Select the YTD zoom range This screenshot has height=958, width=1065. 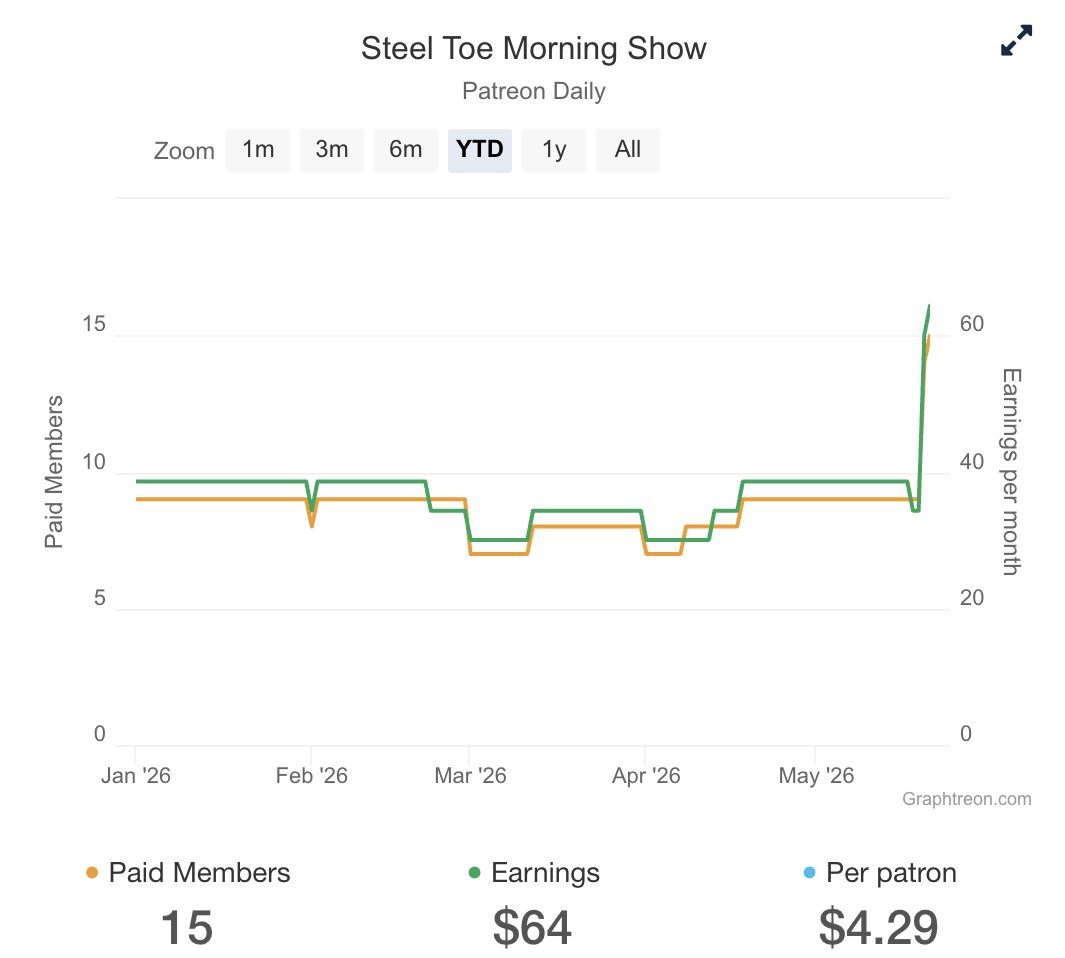click(x=480, y=150)
